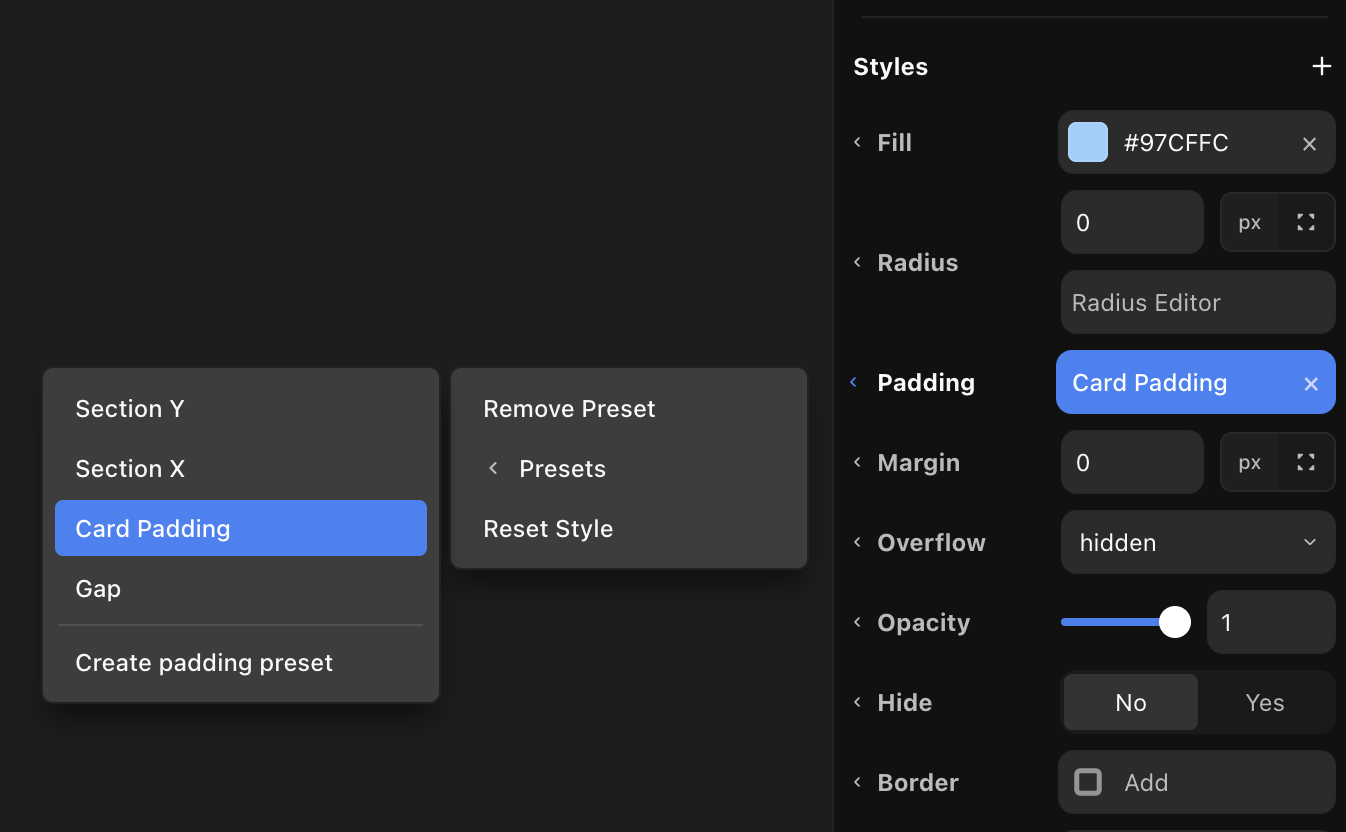Expand the Overflow options chevron
1346x832 pixels.
[857, 542]
